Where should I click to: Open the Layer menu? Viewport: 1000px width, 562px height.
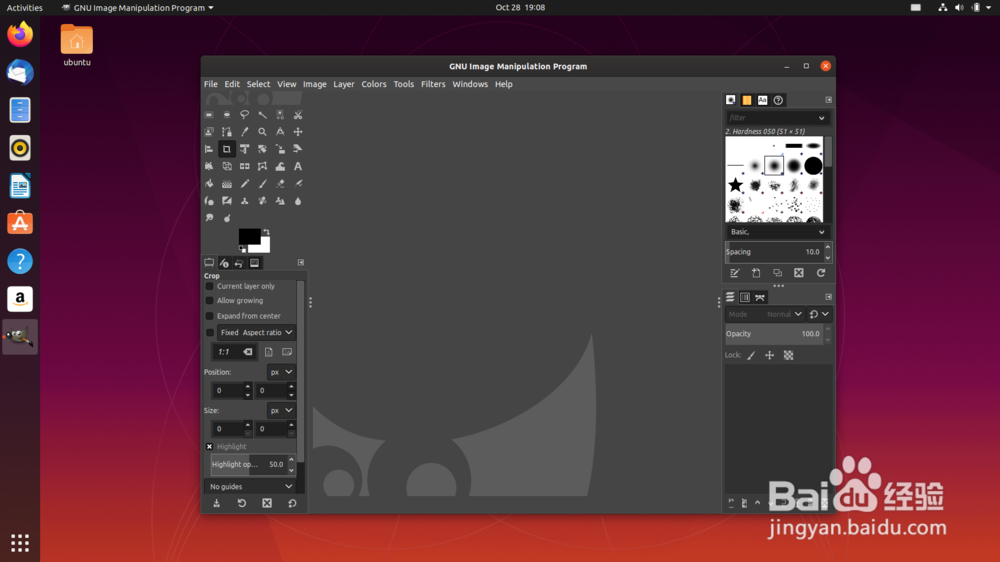[x=344, y=84]
